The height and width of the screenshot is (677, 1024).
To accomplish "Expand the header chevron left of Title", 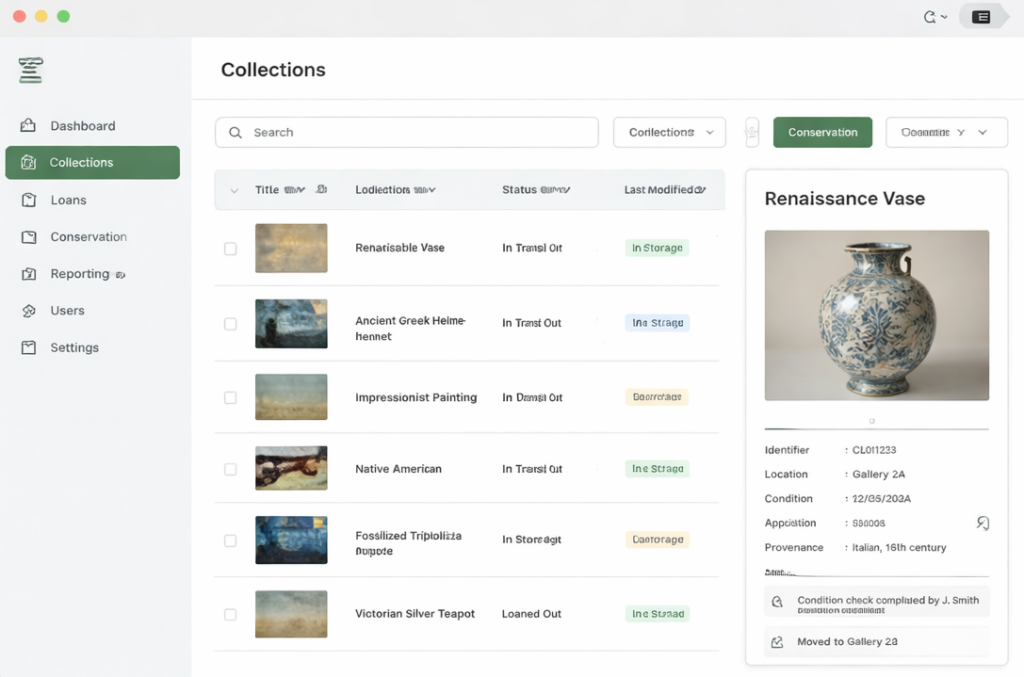I will (234, 190).
